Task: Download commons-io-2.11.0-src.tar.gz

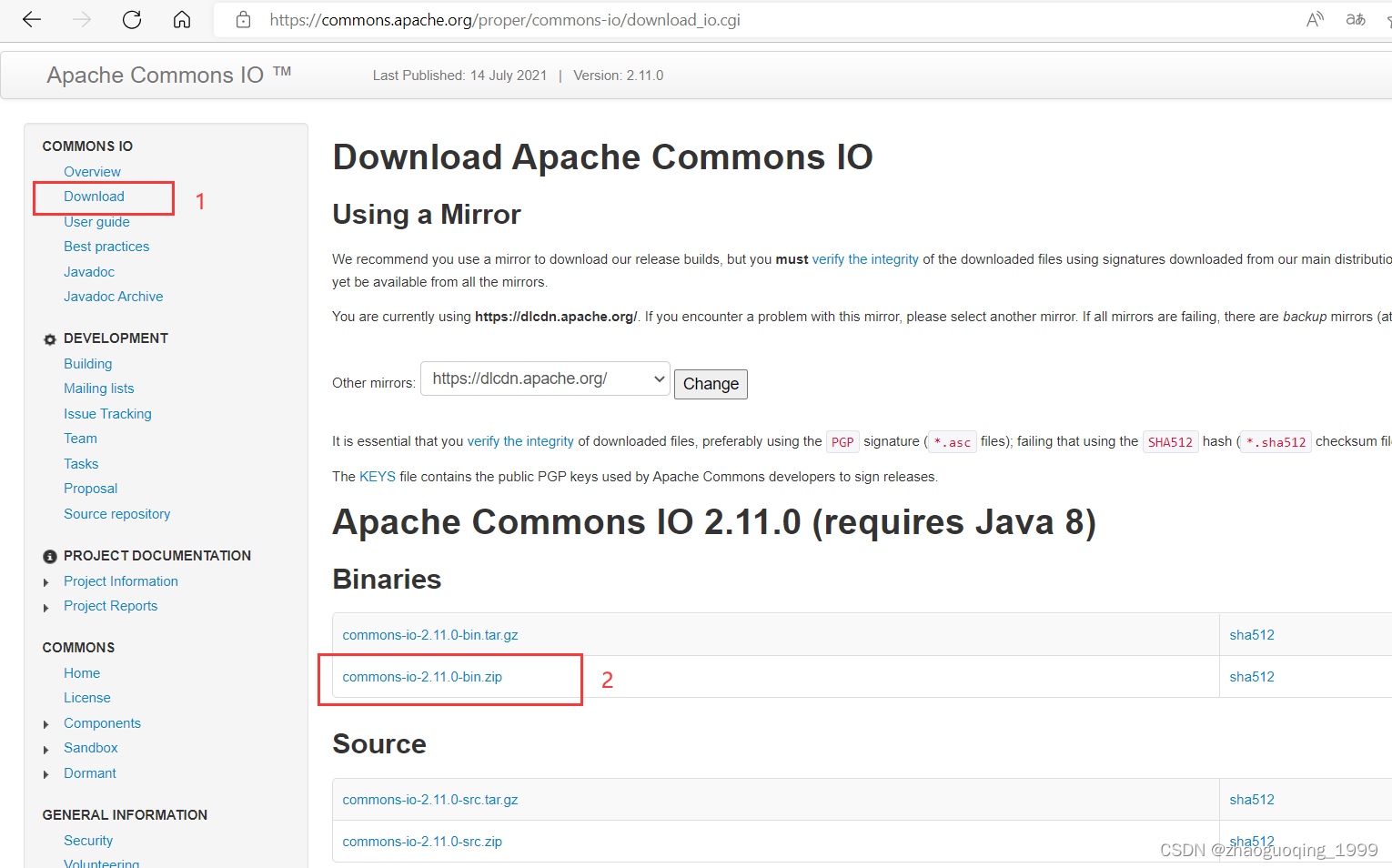Action: [x=430, y=800]
